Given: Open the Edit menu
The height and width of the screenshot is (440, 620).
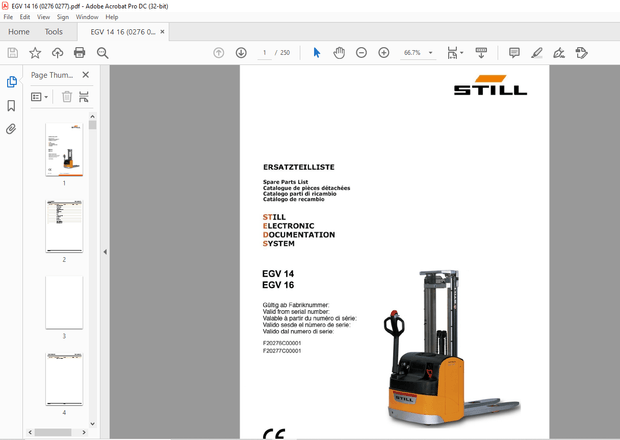Looking at the screenshot, I should [x=25, y=17].
